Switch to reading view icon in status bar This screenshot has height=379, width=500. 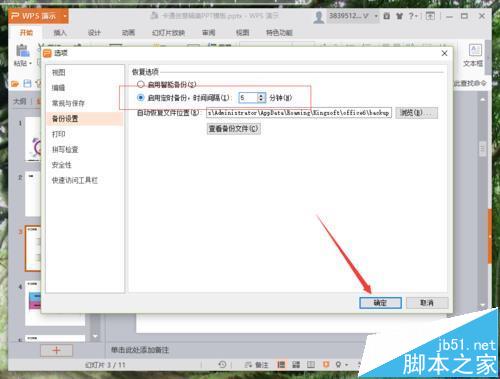pos(311,365)
